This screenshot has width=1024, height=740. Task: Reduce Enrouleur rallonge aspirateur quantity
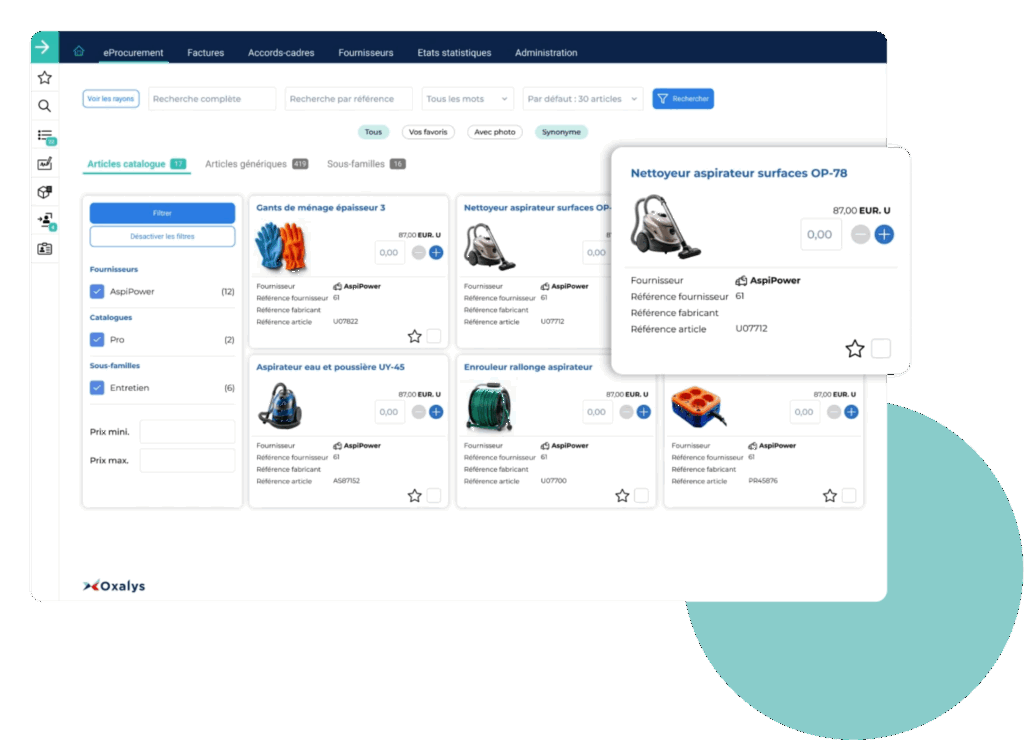[626, 412]
